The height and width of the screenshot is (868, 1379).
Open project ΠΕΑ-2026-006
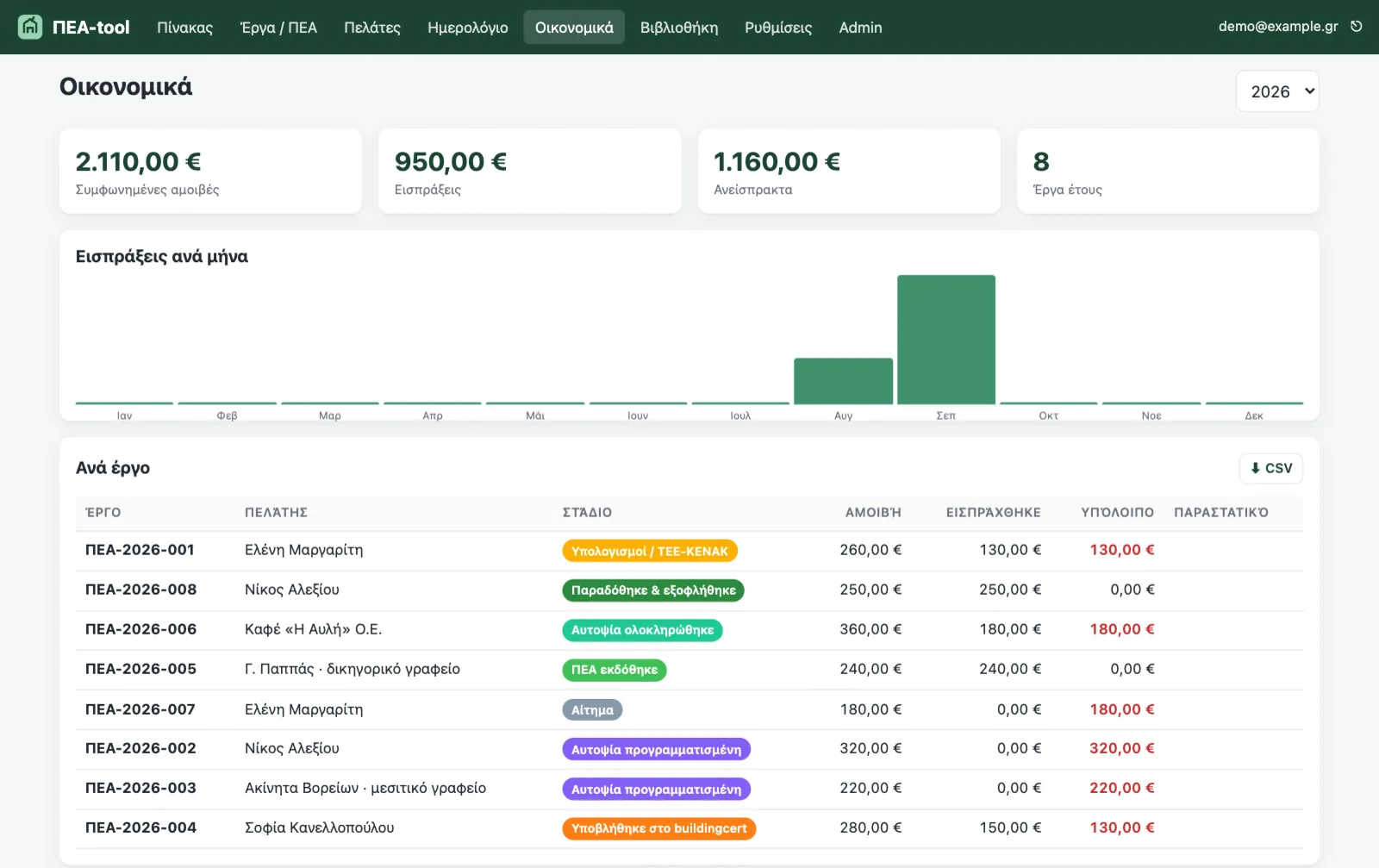click(140, 629)
